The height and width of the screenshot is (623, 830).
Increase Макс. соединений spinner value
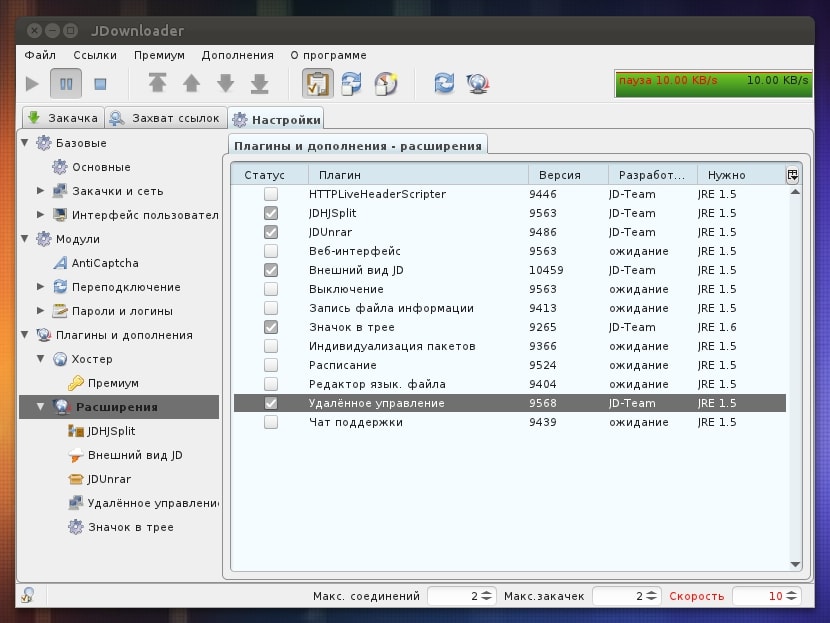click(486, 593)
